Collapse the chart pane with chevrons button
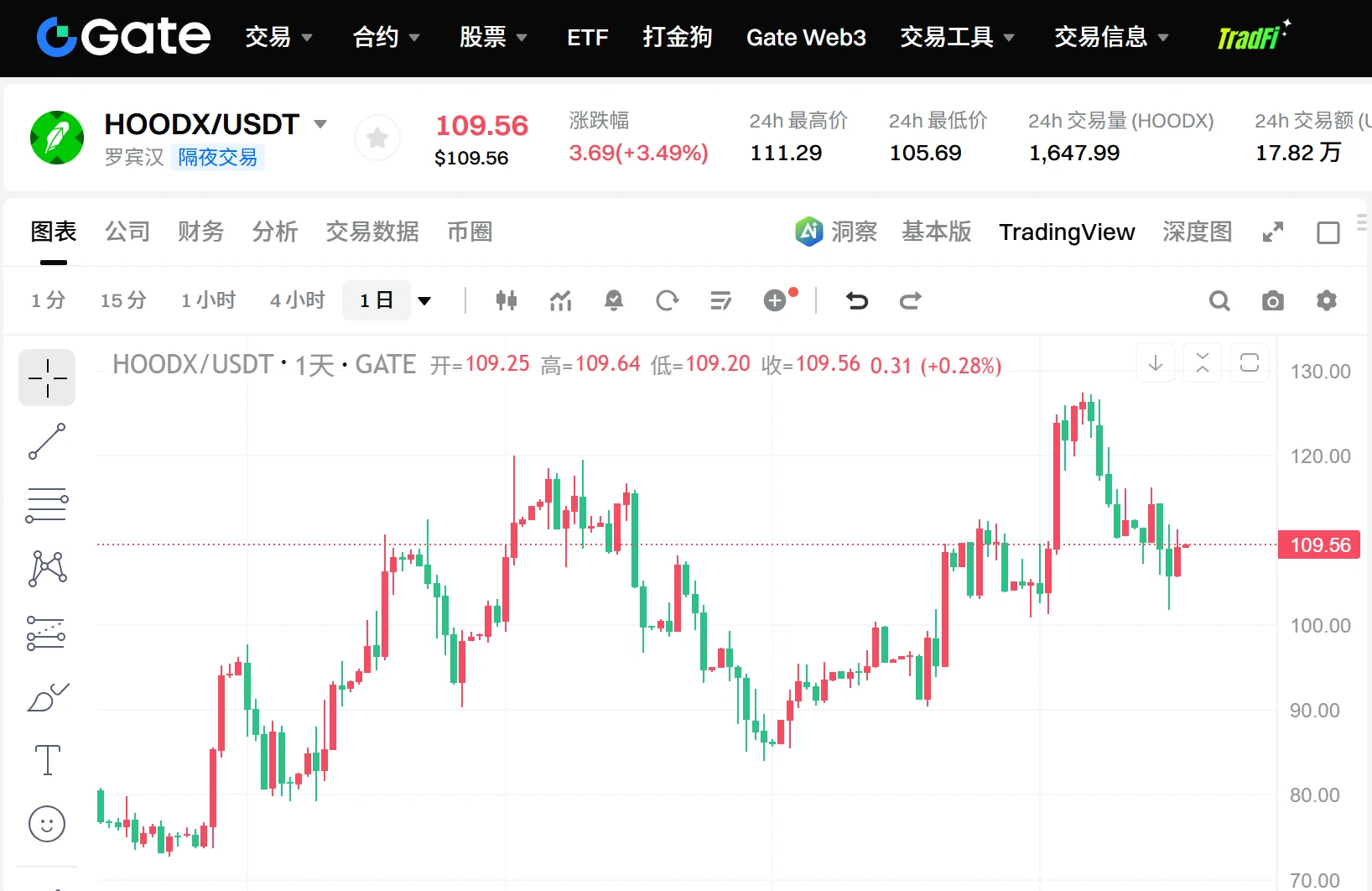Viewport: 1372px width, 891px height. point(1203,362)
